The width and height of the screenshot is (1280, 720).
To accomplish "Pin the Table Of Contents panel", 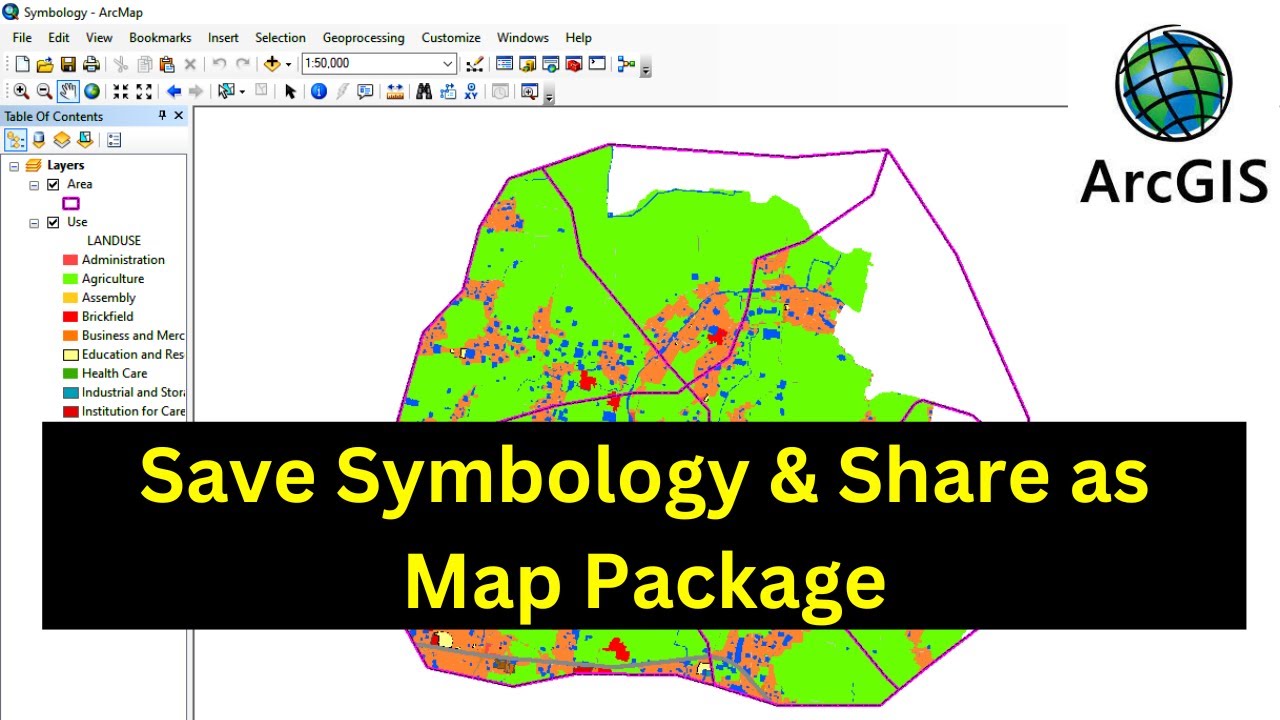I will 162,116.
